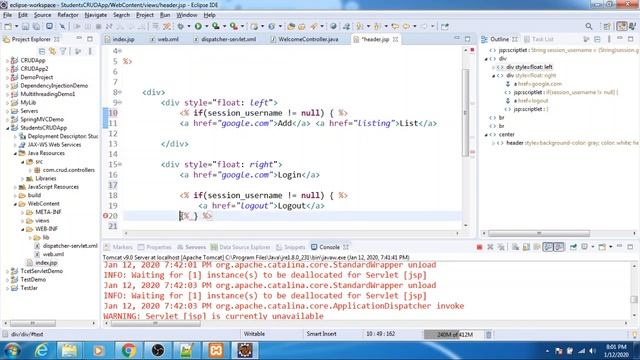Click the editor vertical scrollbar
Screen dimensions: 640x360
point(466,112)
